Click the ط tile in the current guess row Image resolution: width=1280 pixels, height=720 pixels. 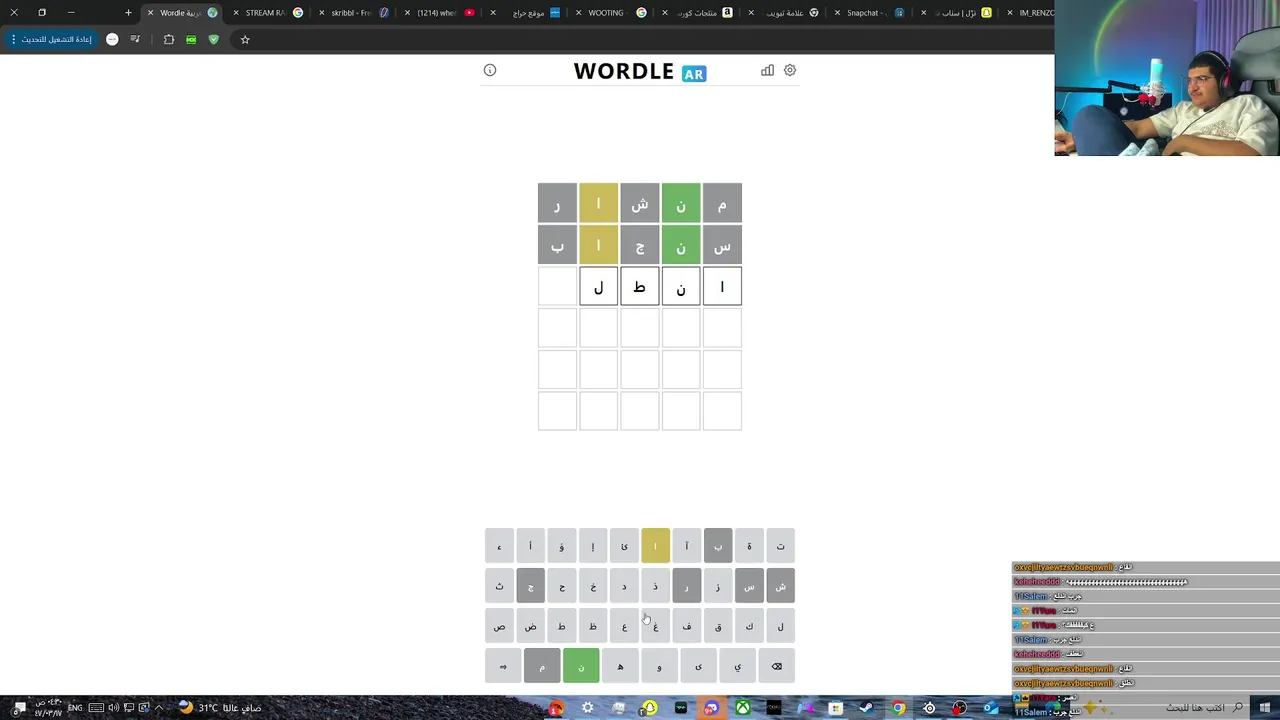(640, 286)
